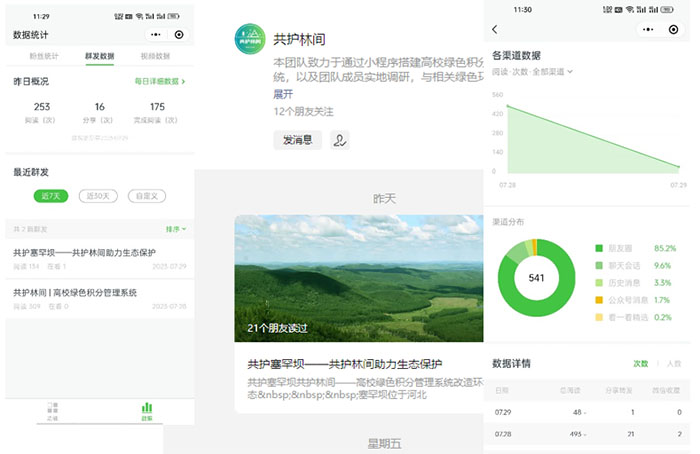The height and width of the screenshot is (454, 700).
Task: Select the 近7天 time range
Action: pos(50,196)
